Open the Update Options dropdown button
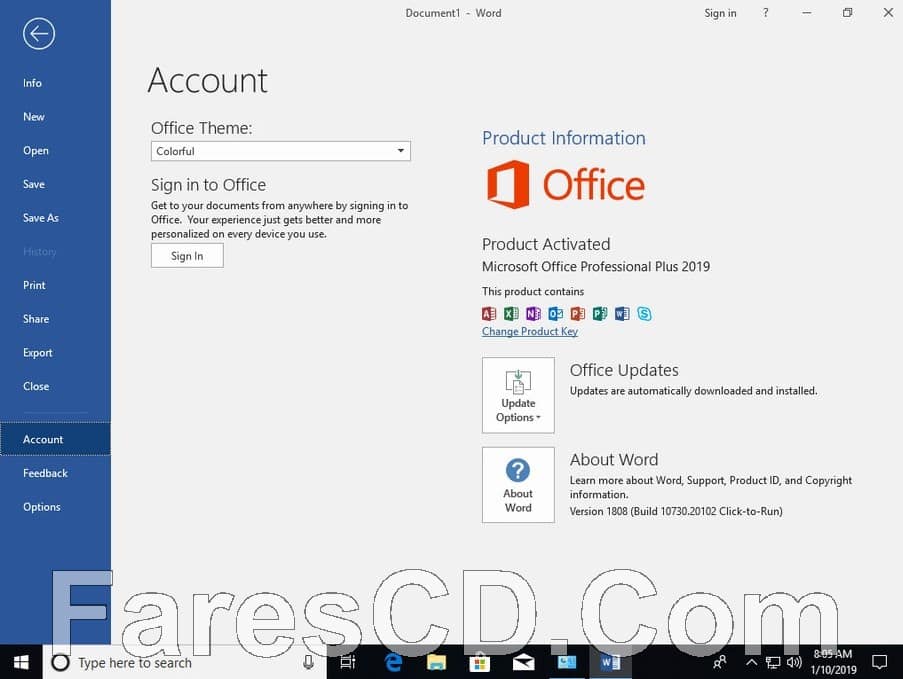This screenshot has height=679, width=903. [518, 395]
